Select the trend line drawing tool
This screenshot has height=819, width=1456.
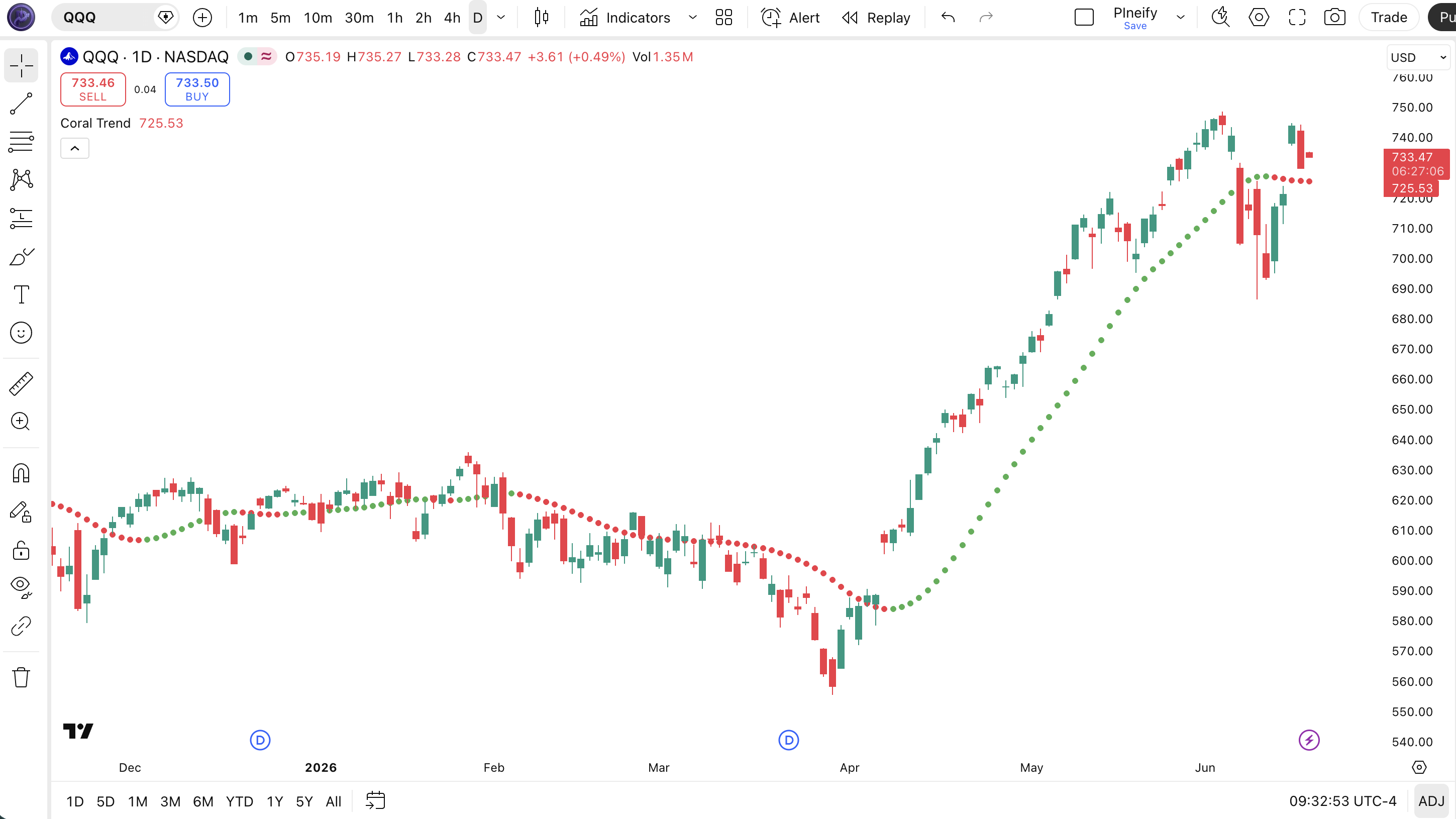[x=21, y=104]
